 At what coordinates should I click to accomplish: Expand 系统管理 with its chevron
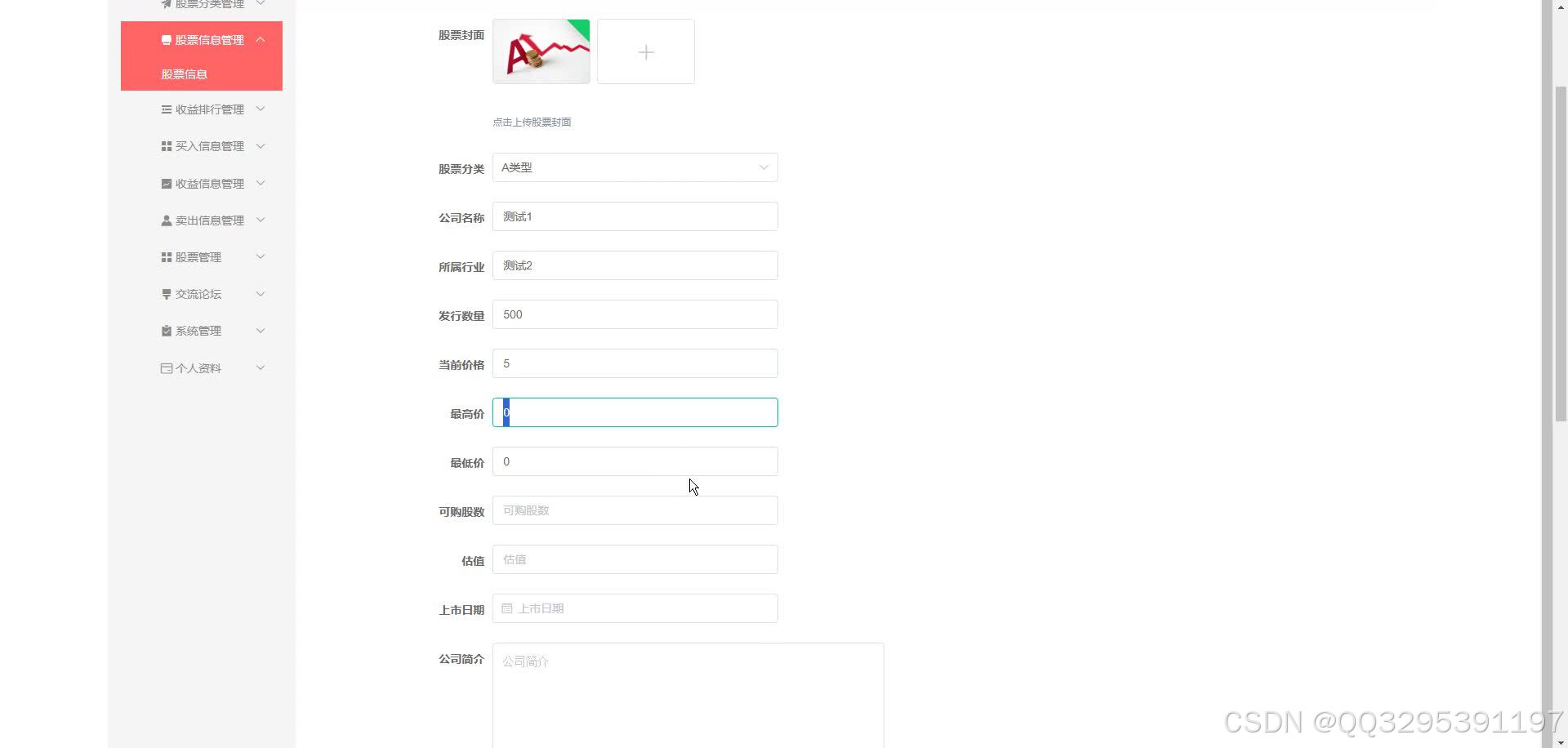(x=261, y=331)
